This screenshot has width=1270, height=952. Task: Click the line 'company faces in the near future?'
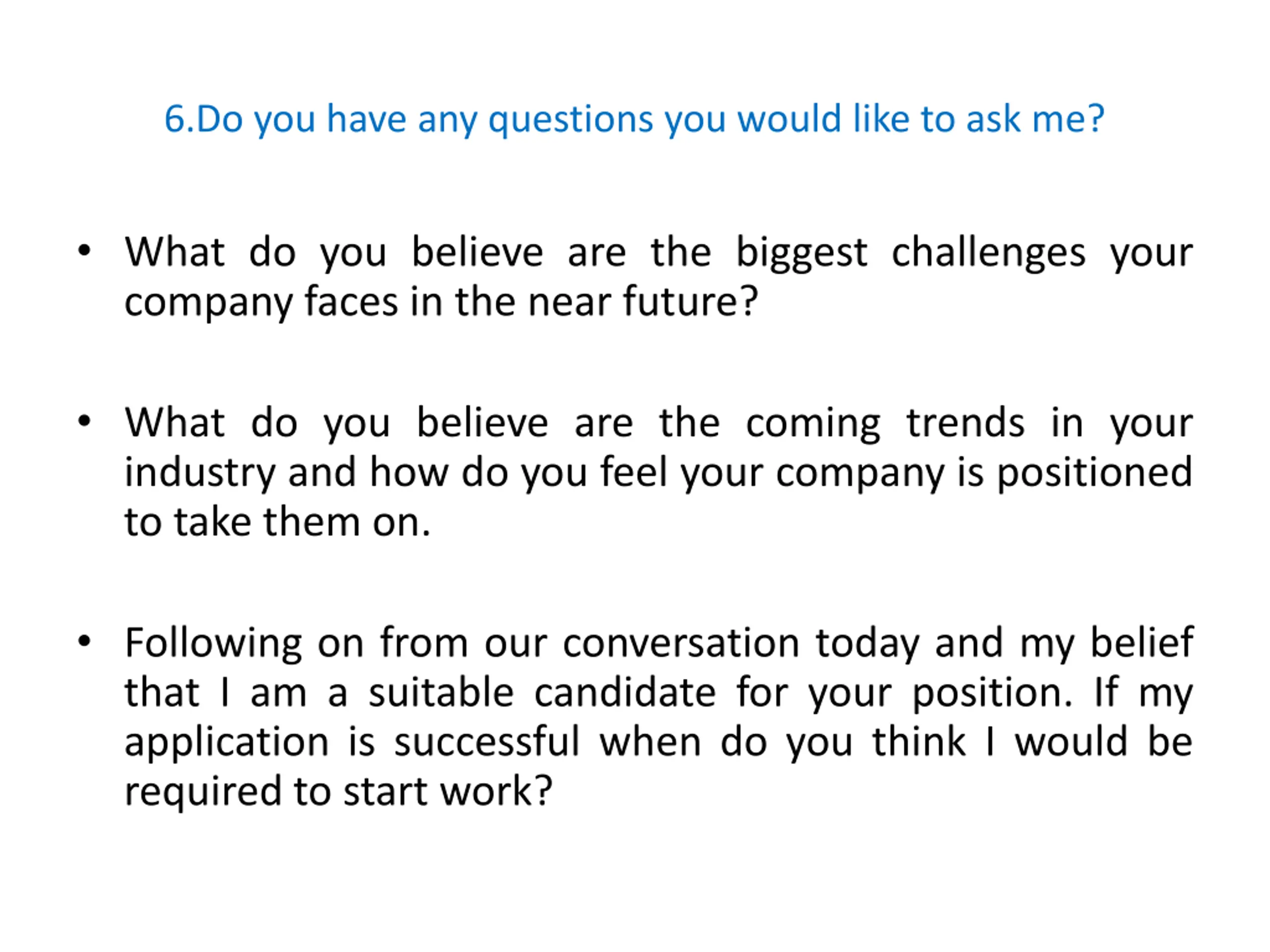442,302
